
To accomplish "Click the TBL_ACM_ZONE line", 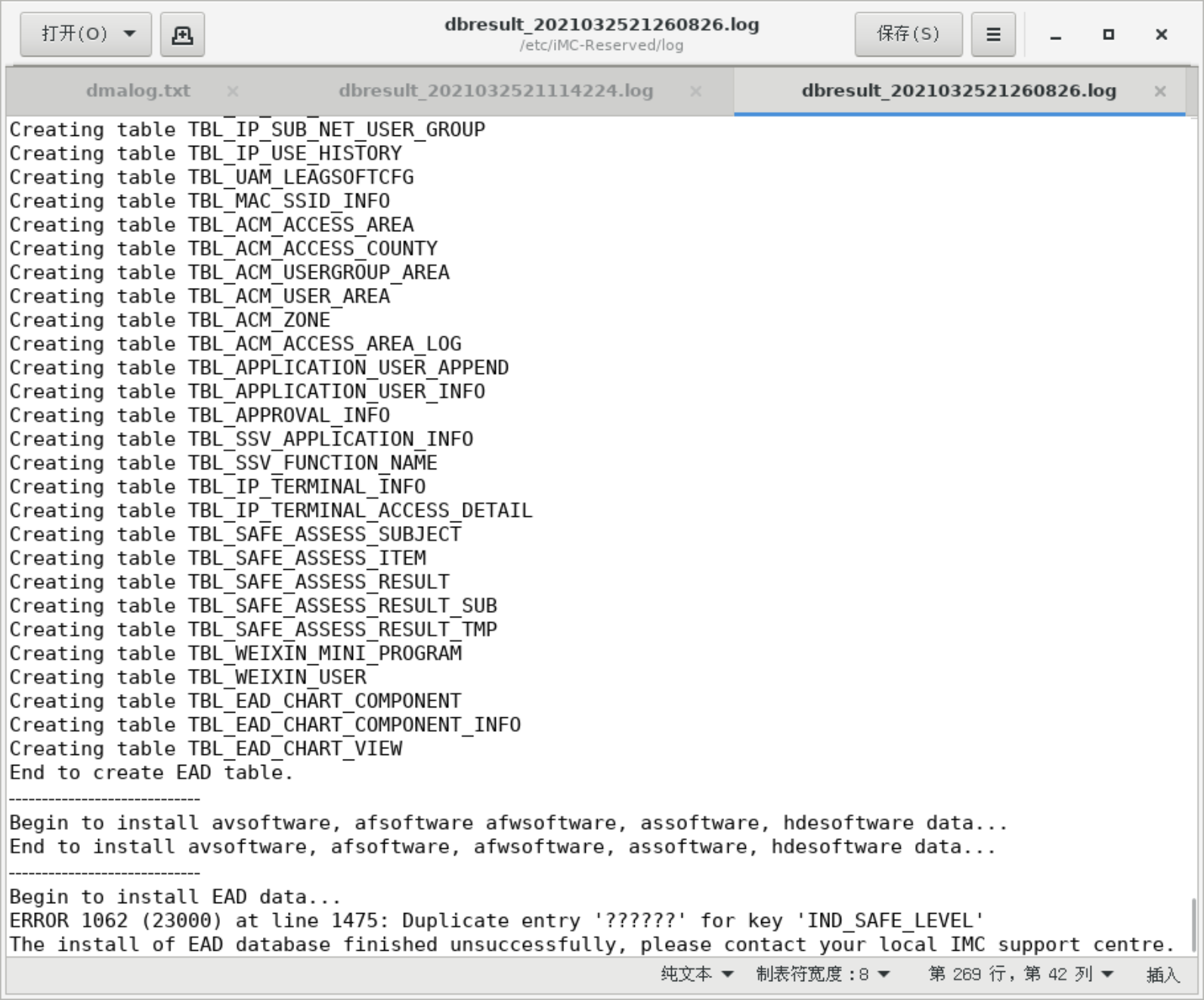I will [x=170, y=320].
